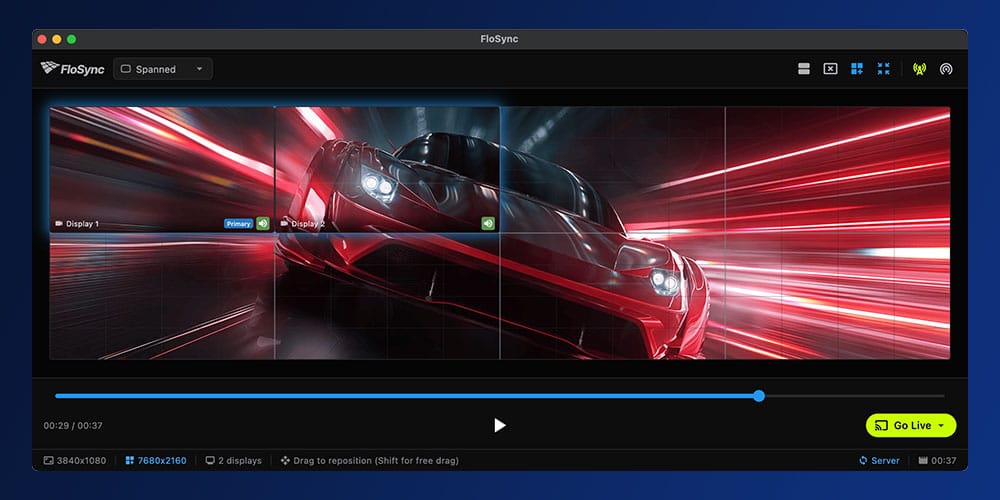Click the unplayed end of the timeline
1000x500 pixels.
[x=855, y=396]
